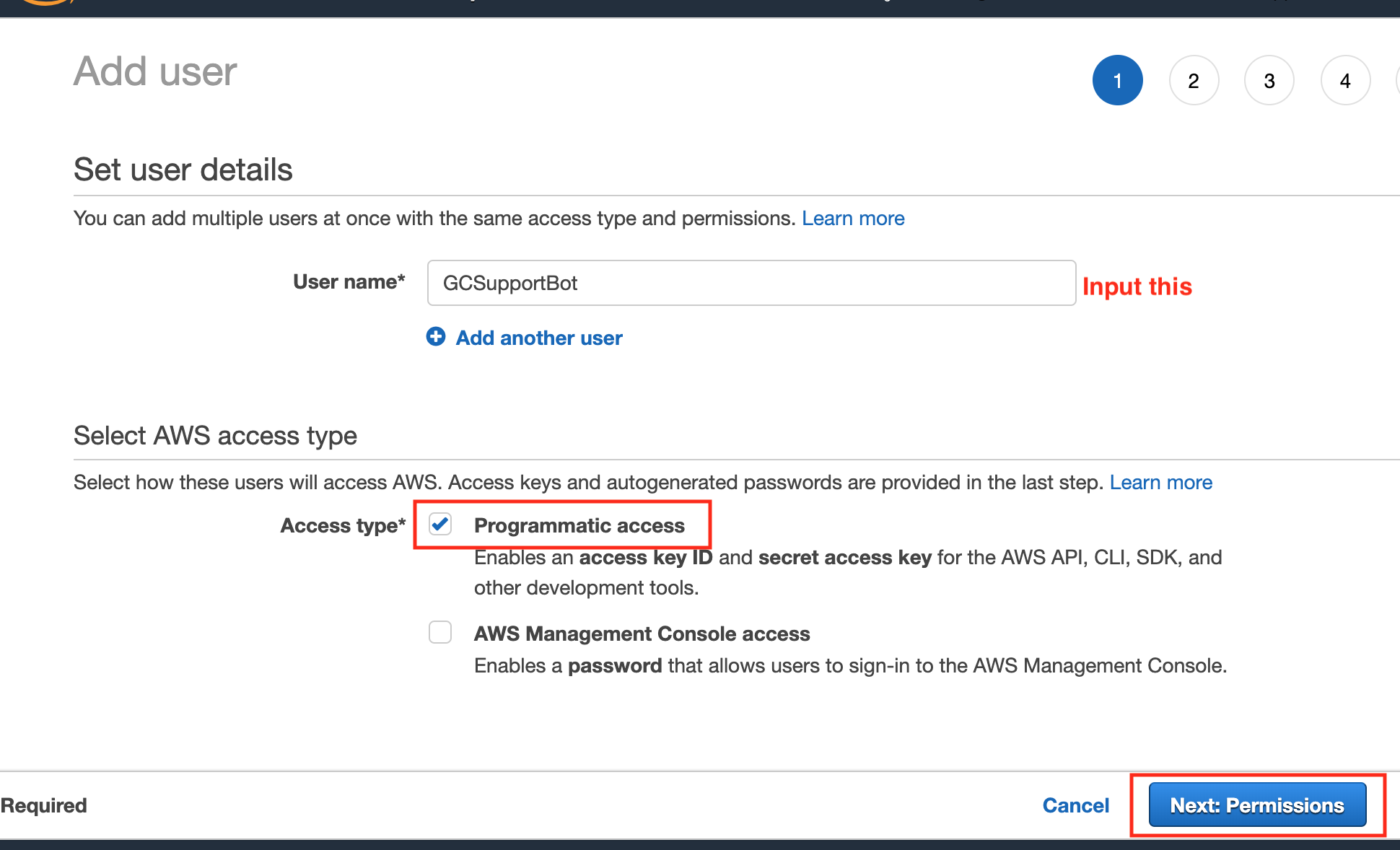Viewport: 1400px width, 850px height.
Task: Enable the AWS Management Console access checkbox
Action: click(440, 632)
